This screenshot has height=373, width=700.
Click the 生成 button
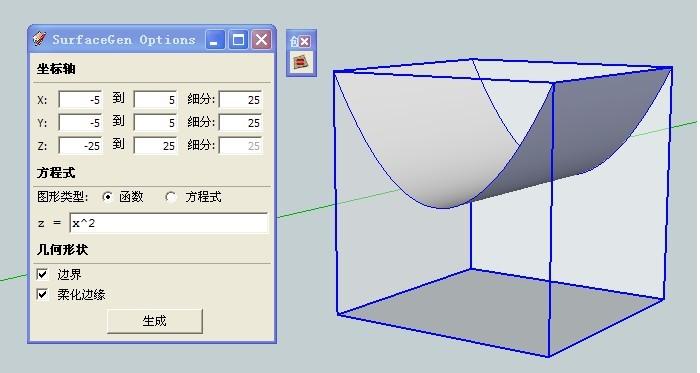pos(155,321)
